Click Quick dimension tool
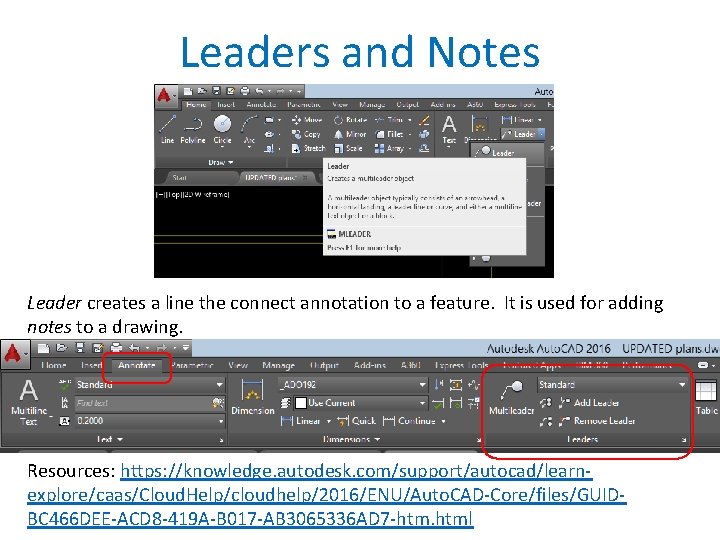This screenshot has width=720, height=540. [356, 421]
